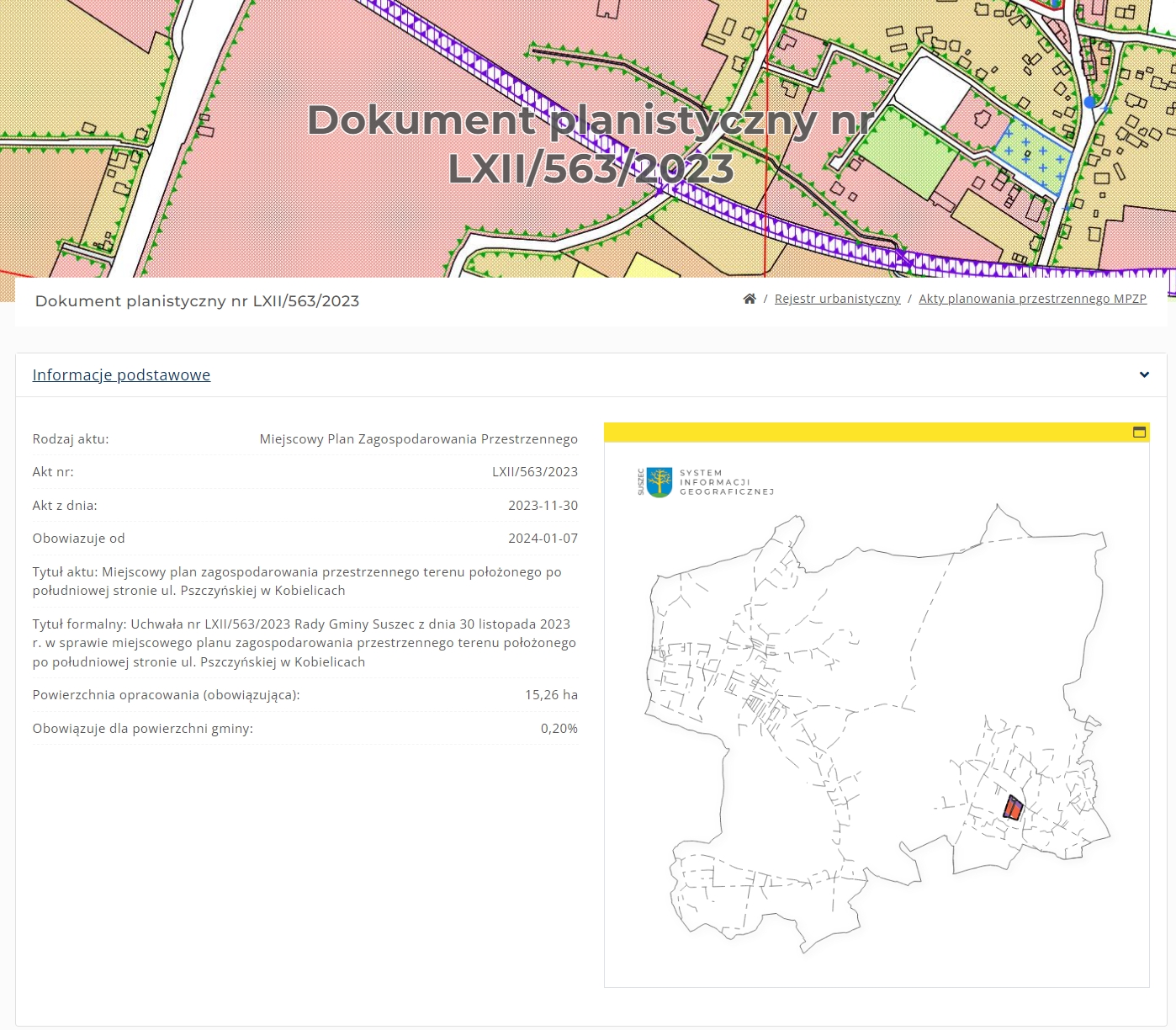Click the home icon in the breadcrumb

tap(750, 299)
